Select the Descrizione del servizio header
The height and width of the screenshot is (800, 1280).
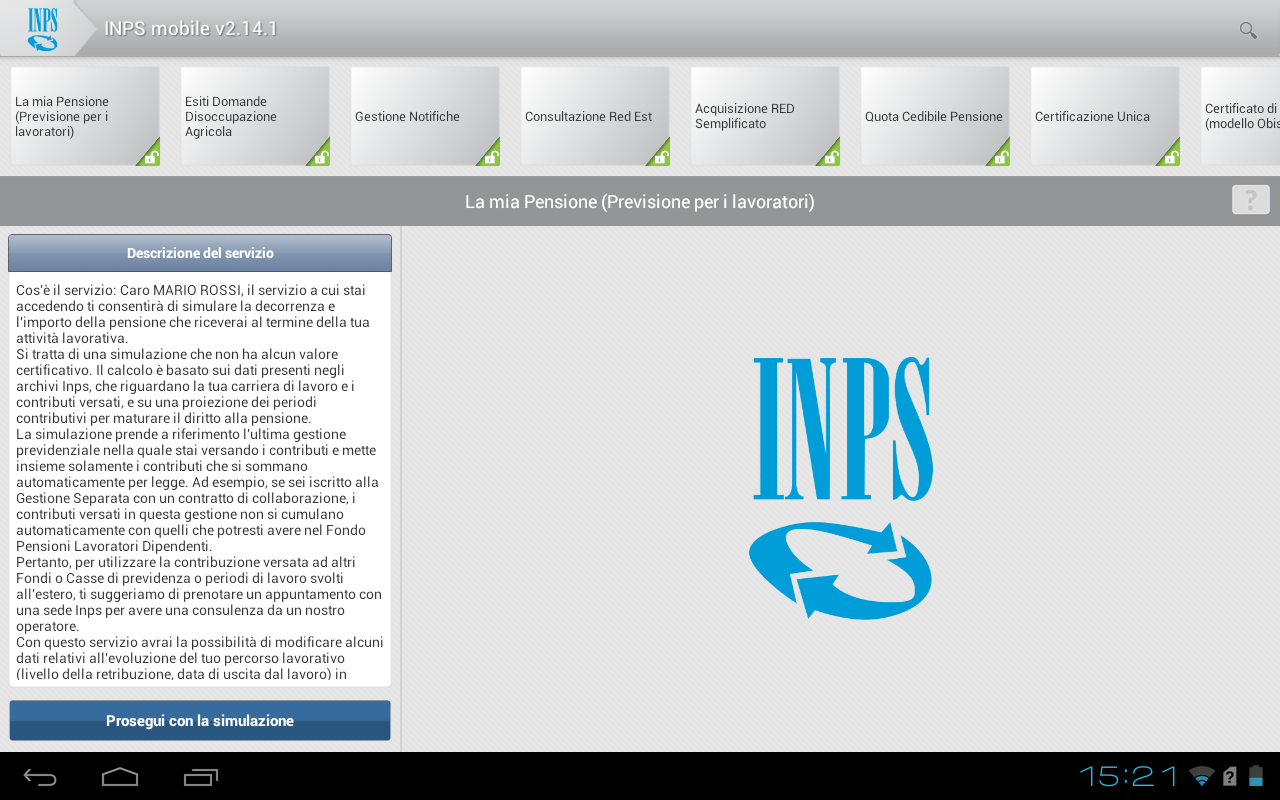pos(200,253)
